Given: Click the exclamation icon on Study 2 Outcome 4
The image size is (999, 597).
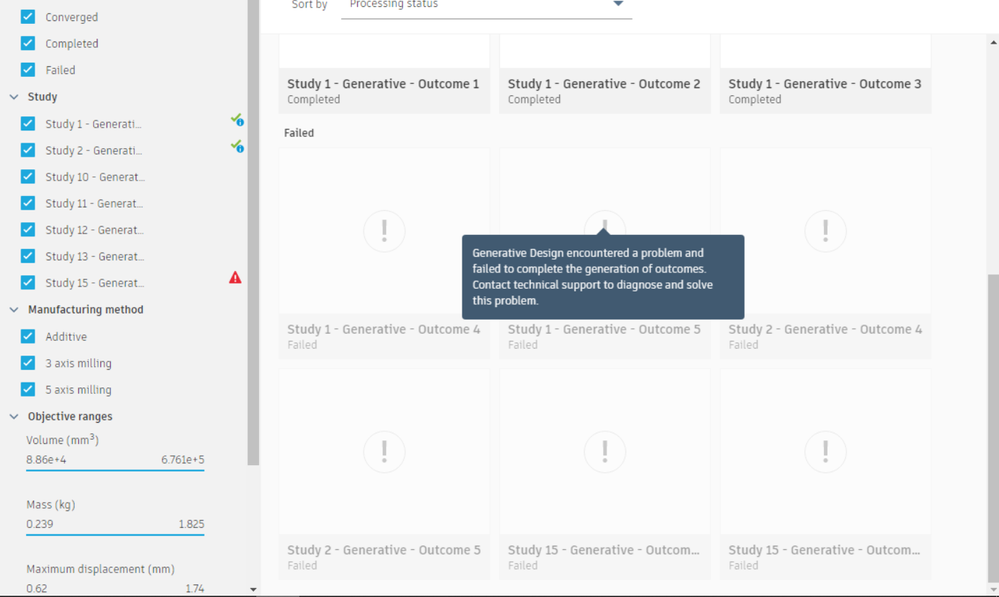Looking at the screenshot, I should (825, 231).
